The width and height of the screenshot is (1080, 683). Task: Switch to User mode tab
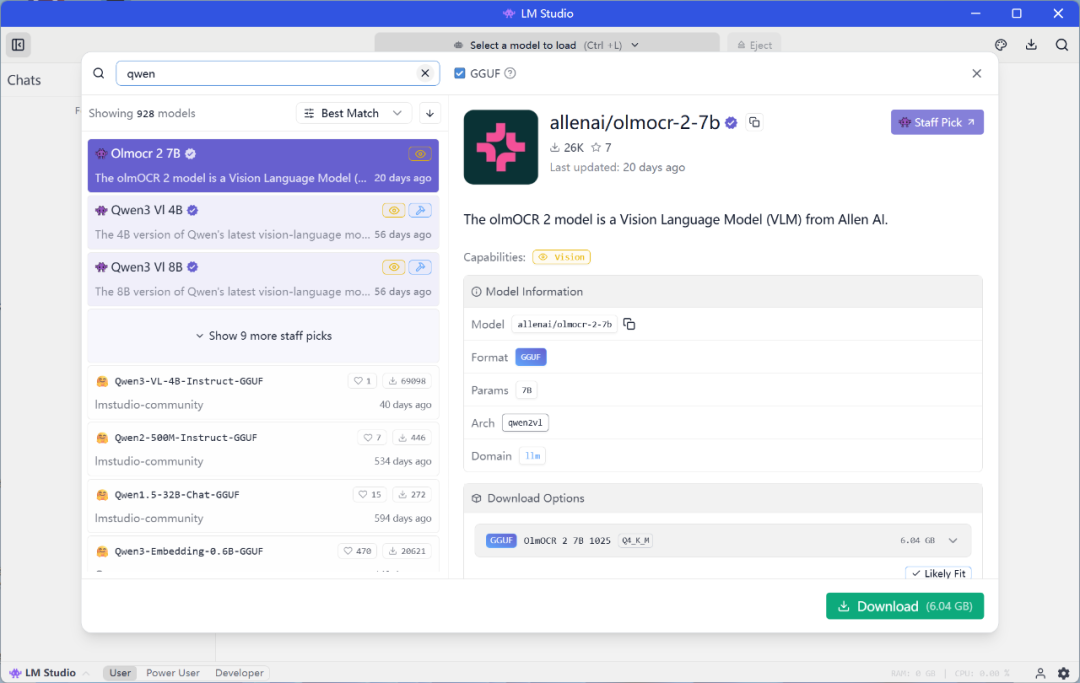tap(120, 673)
